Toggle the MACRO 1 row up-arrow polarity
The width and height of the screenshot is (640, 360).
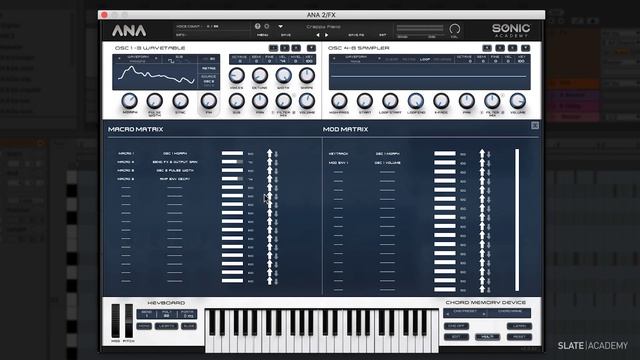(269, 153)
